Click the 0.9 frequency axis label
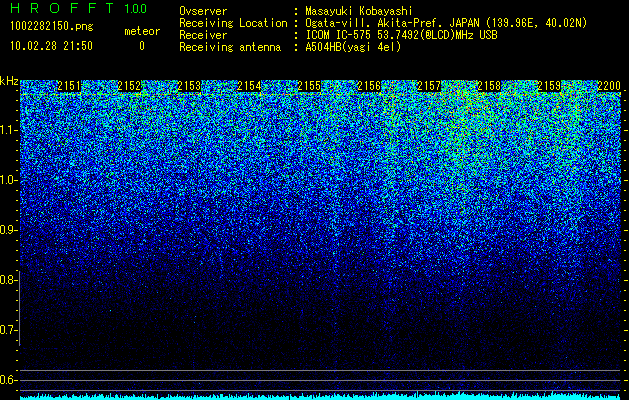This screenshot has width=629, height=400. (8, 230)
